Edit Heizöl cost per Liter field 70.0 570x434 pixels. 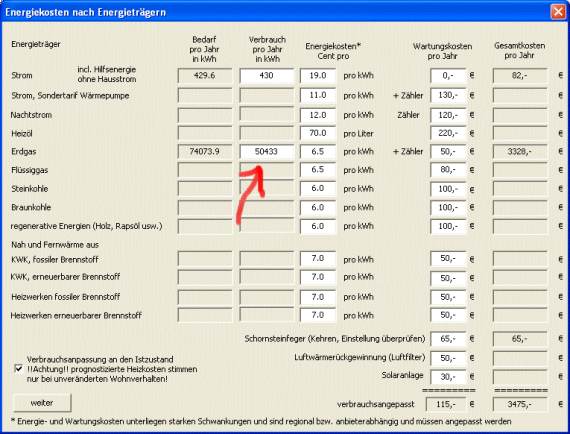(318, 133)
